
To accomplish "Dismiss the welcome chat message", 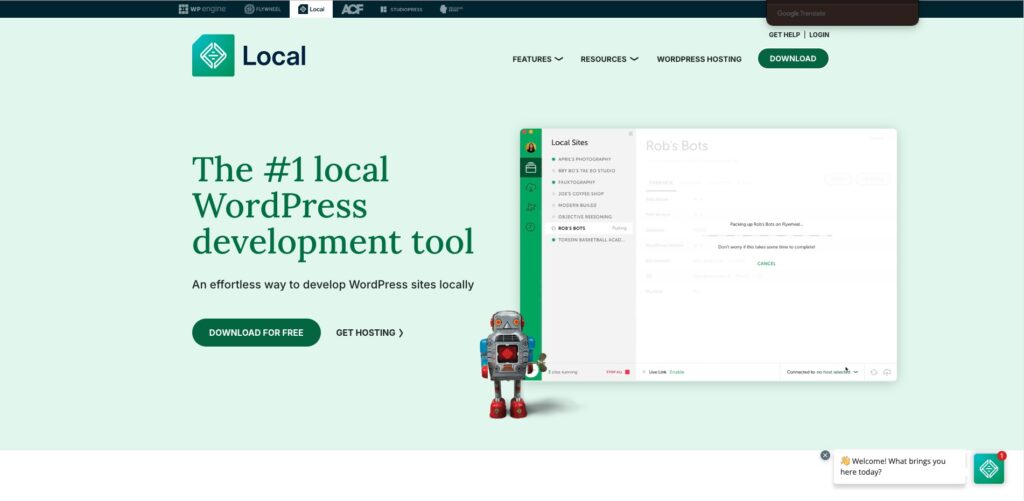I will (825, 455).
